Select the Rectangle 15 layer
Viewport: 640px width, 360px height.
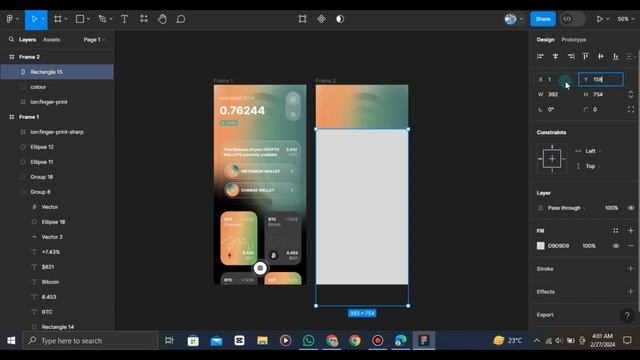coord(57,72)
